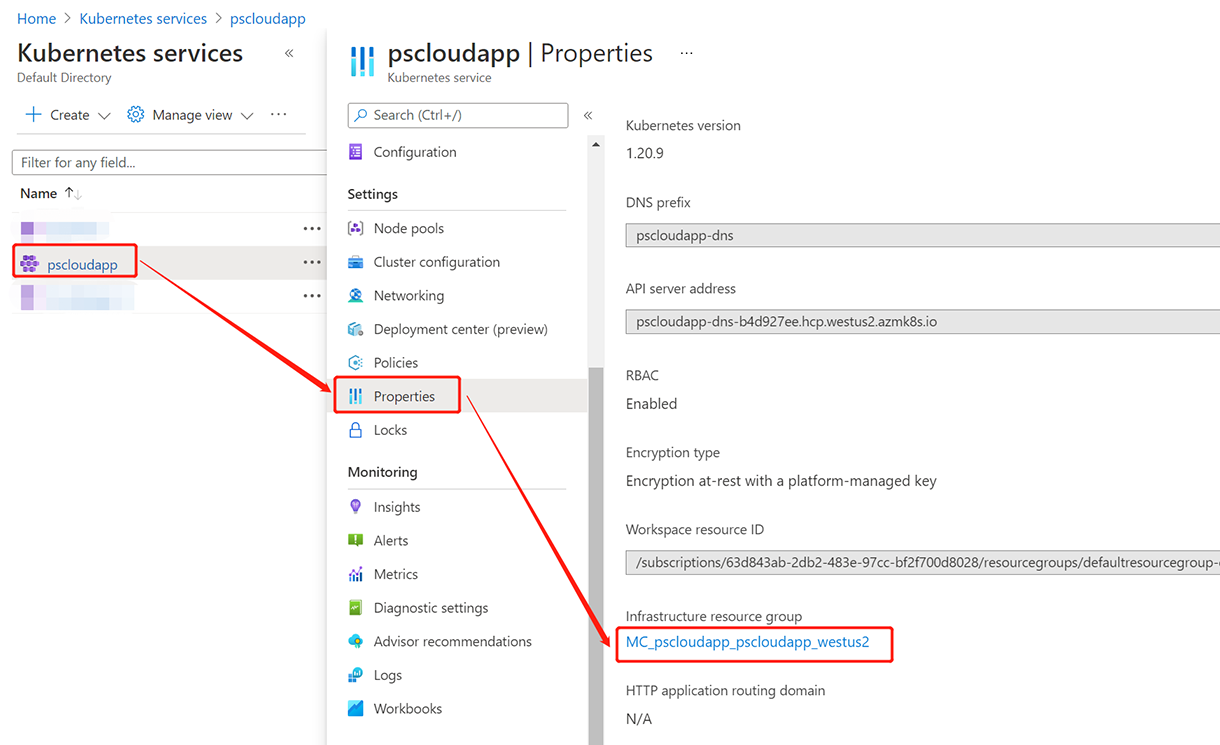Collapse the pscloudapp resource menu
1220x745 pixels.
coord(588,115)
